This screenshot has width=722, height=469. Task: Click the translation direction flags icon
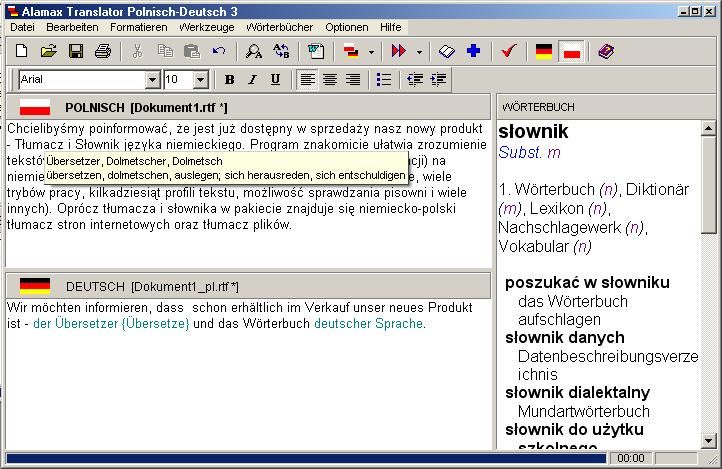[x=351, y=51]
